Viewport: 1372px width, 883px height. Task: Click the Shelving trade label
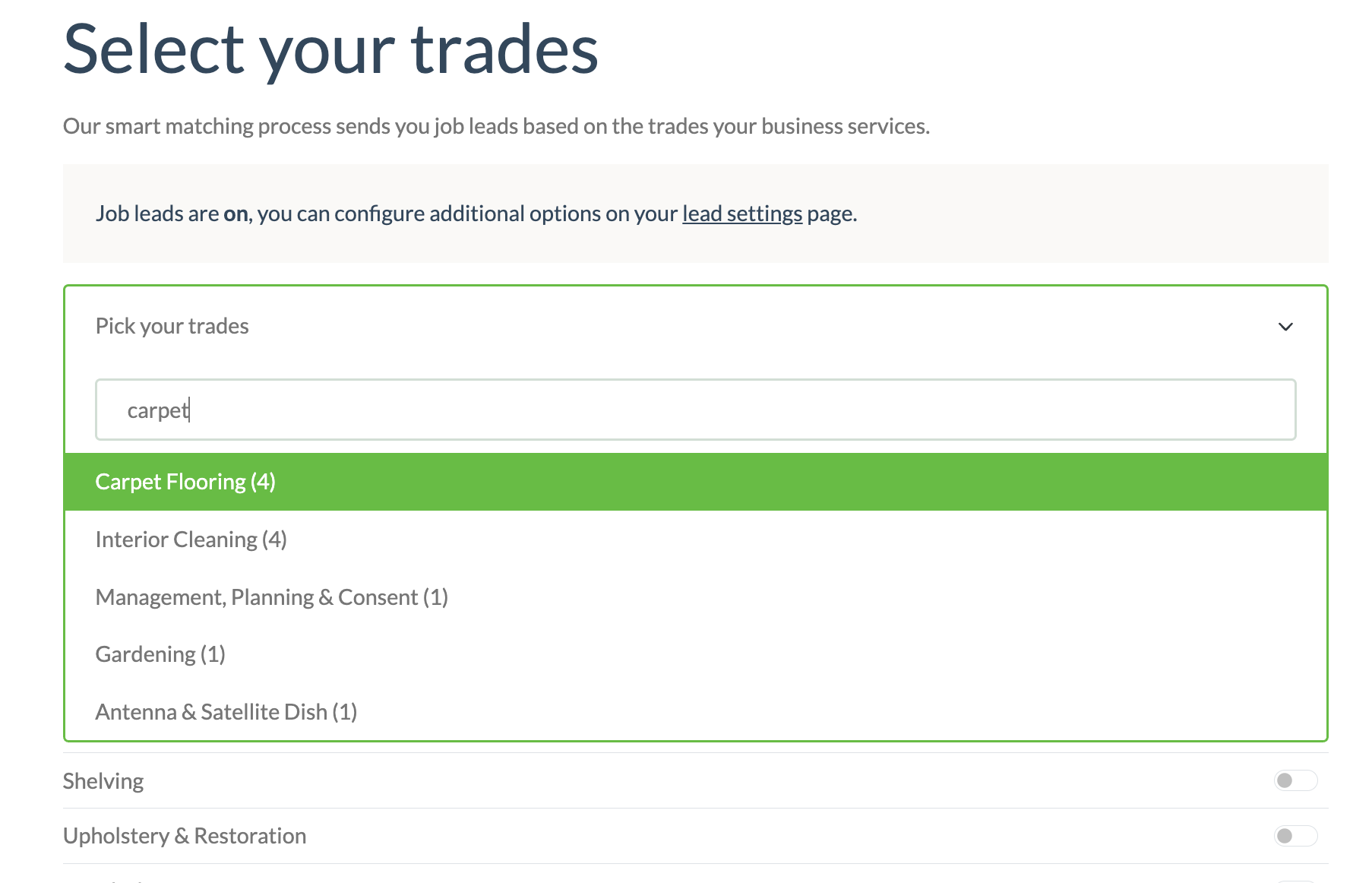[103, 781]
